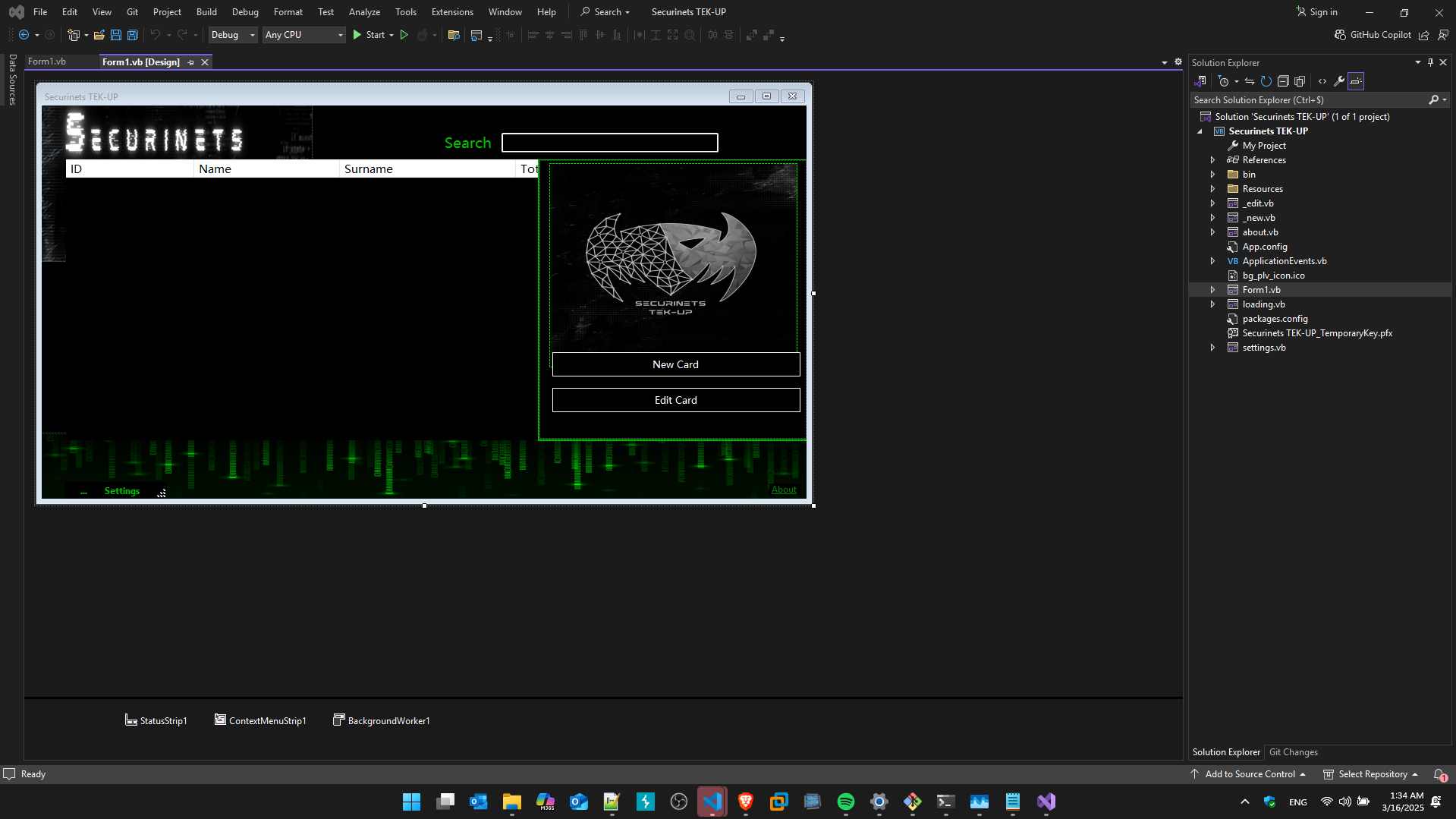
Task: Click the Search textbox on the designed form
Action: (610, 143)
